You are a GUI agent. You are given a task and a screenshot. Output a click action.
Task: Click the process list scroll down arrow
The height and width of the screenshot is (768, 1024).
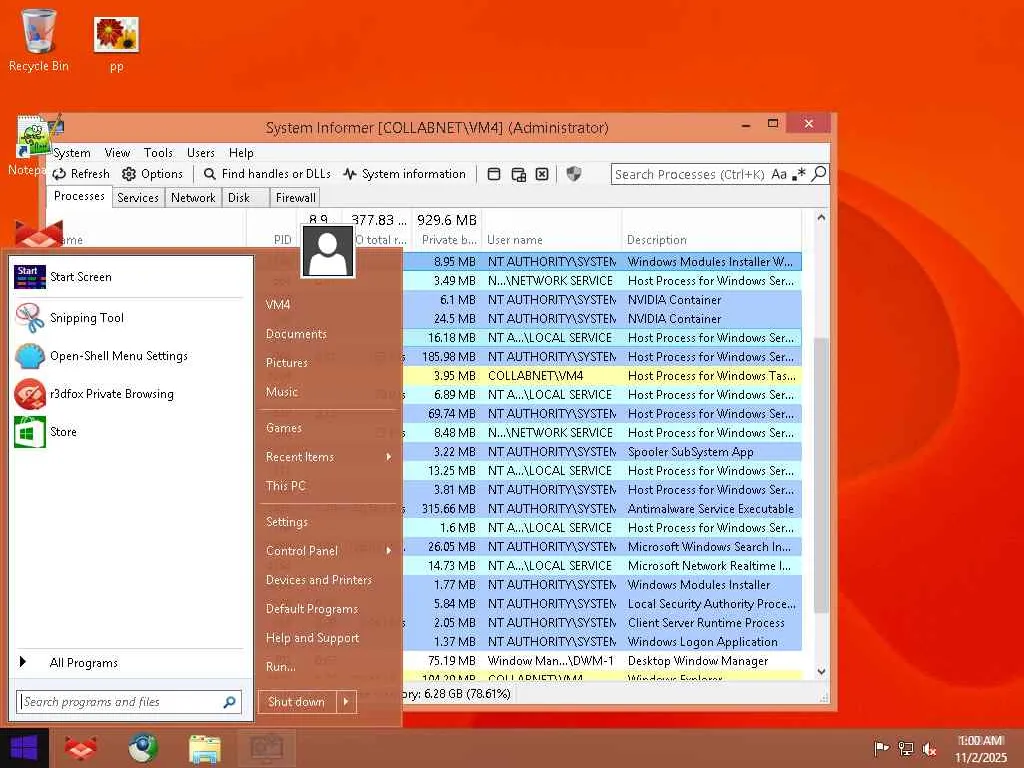[822, 671]
